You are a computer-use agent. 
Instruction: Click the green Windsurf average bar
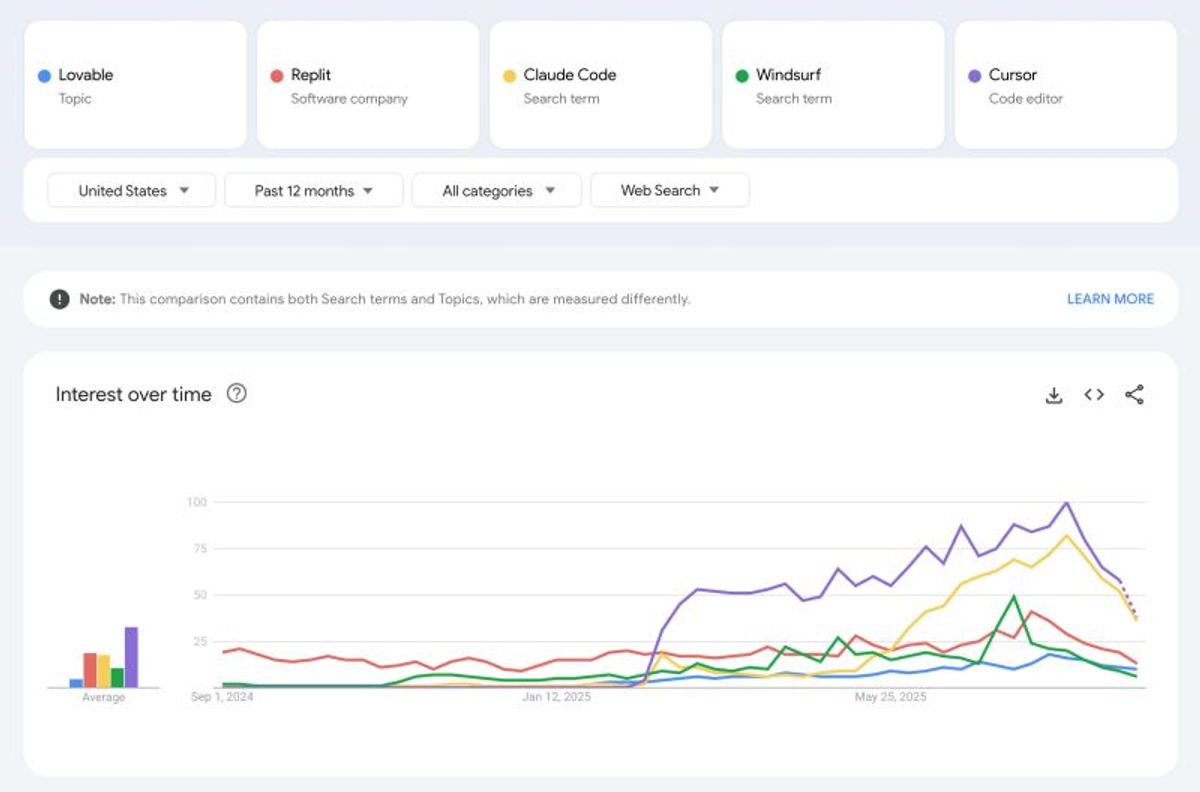pos(117,677)
